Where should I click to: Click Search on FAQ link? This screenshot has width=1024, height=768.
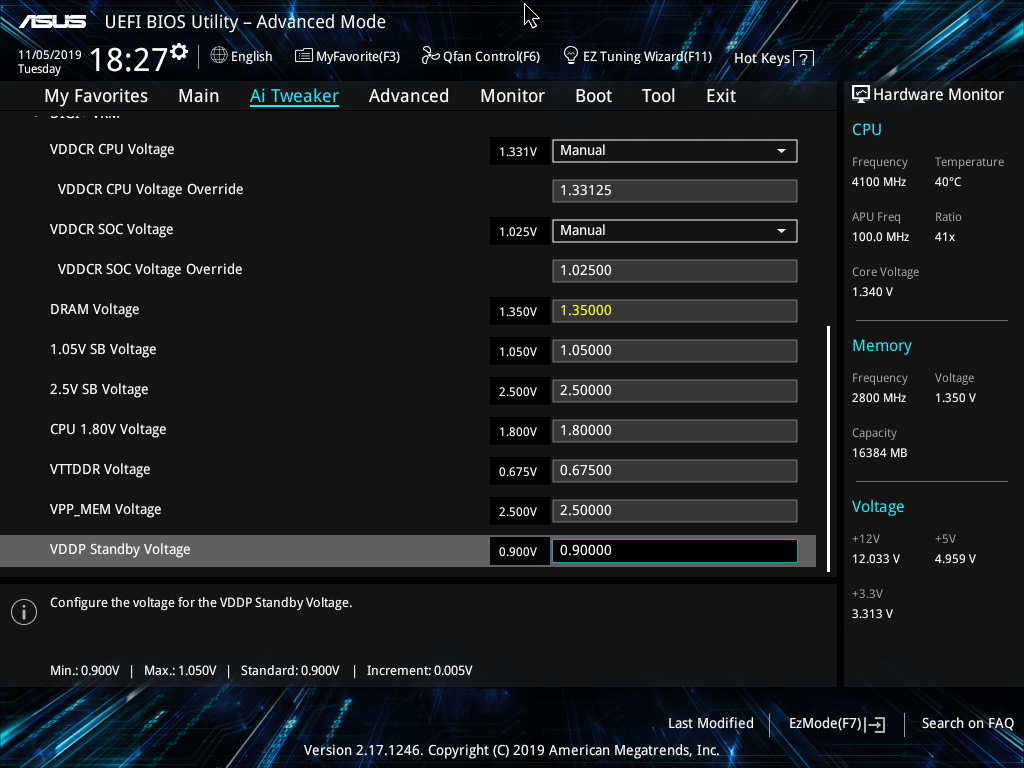tap(967, 723)
